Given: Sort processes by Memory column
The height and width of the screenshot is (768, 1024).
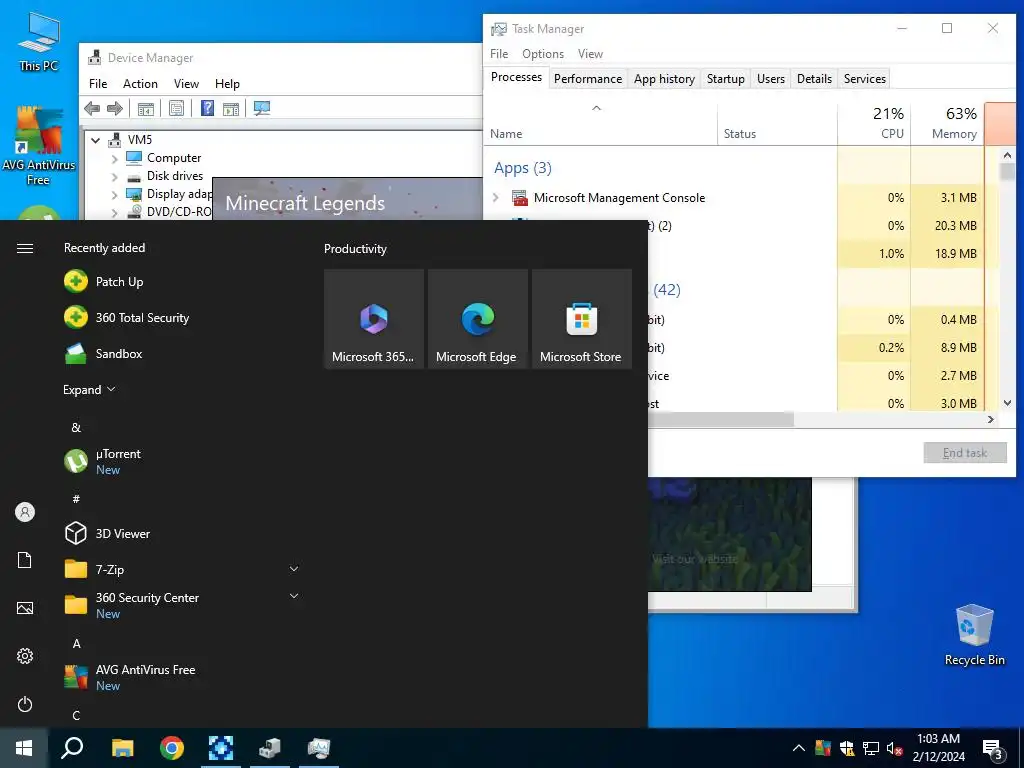Looking at the screenshot, I should coord(948,123).
